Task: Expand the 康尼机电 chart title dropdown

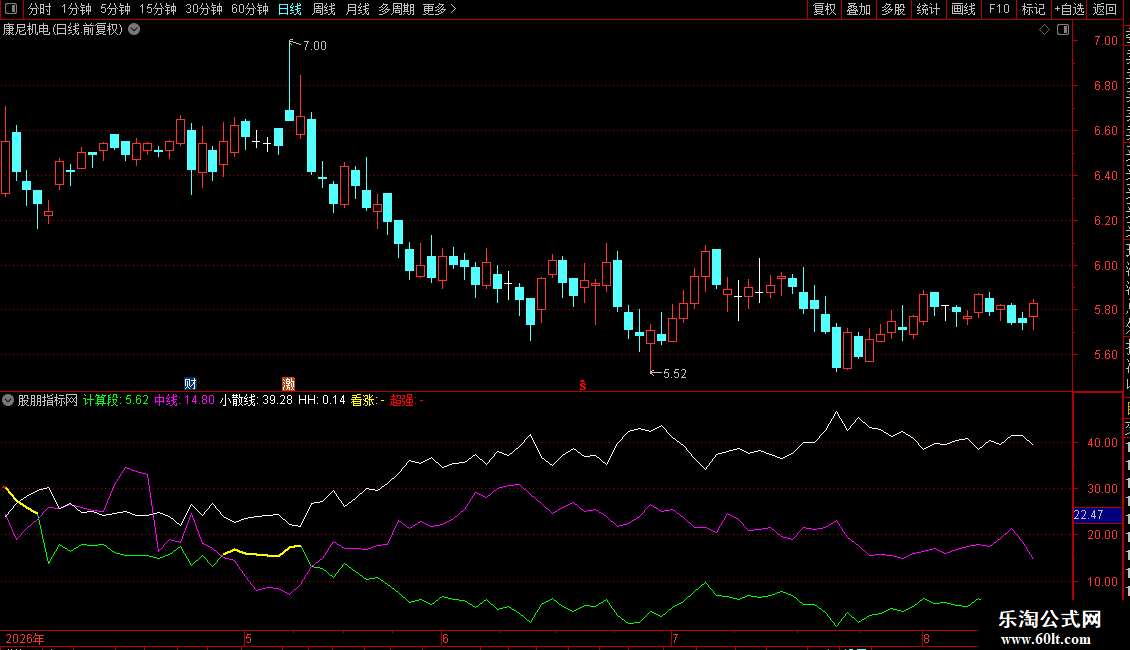Action: pyautogui.click(x=134, y=30)
